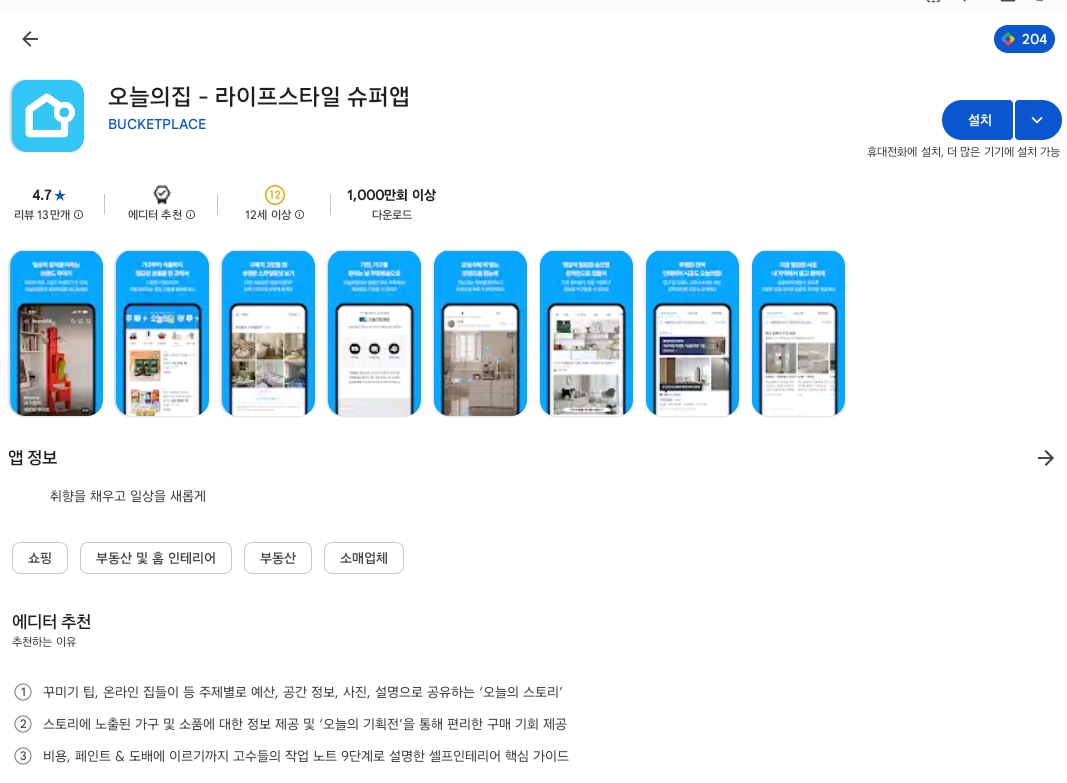Expand the install options dropdown arrow
Screen dimensions: 1067x783
[x=1038, y=120]
